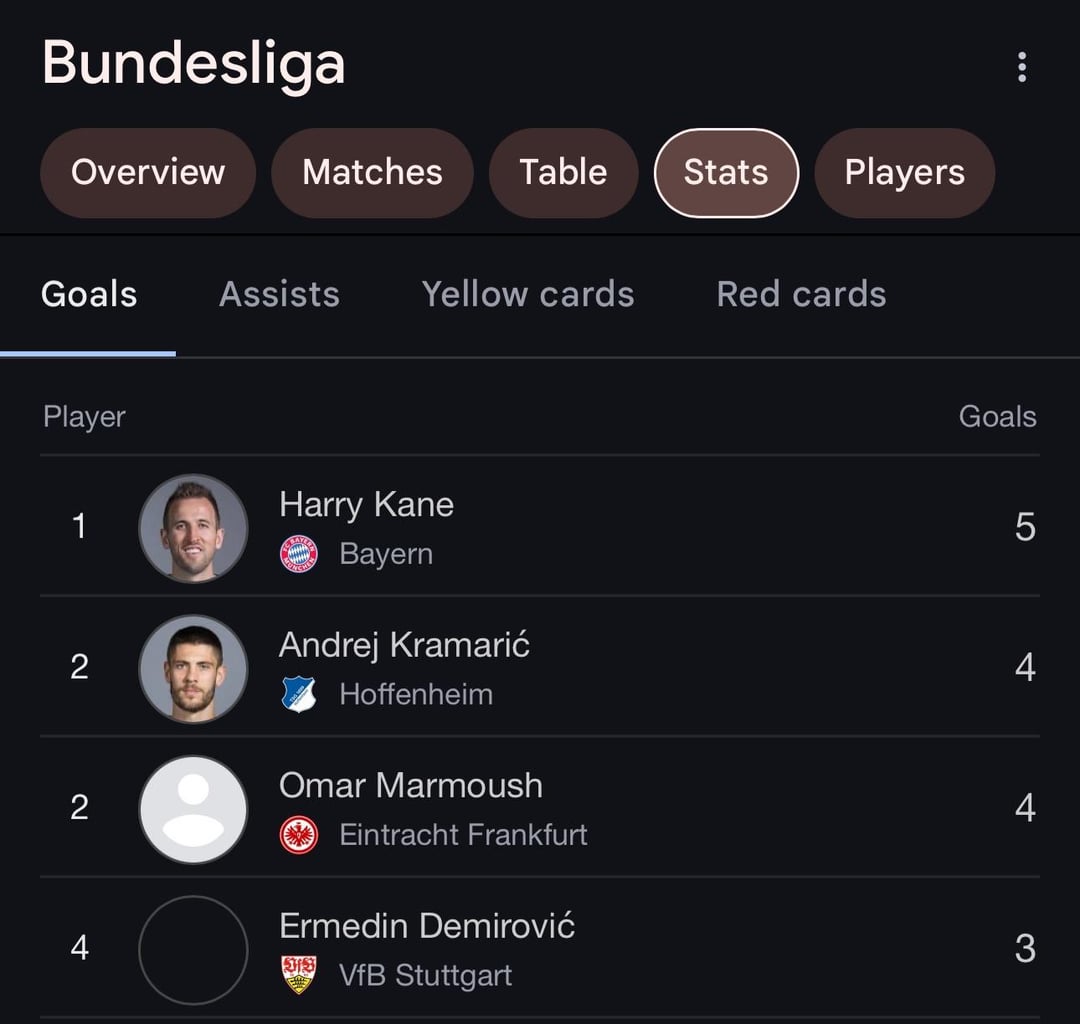This screenshot has width=1080, height=1024.
Task: Open Harry Kane's profile photo
Action: tap(194, 528)
